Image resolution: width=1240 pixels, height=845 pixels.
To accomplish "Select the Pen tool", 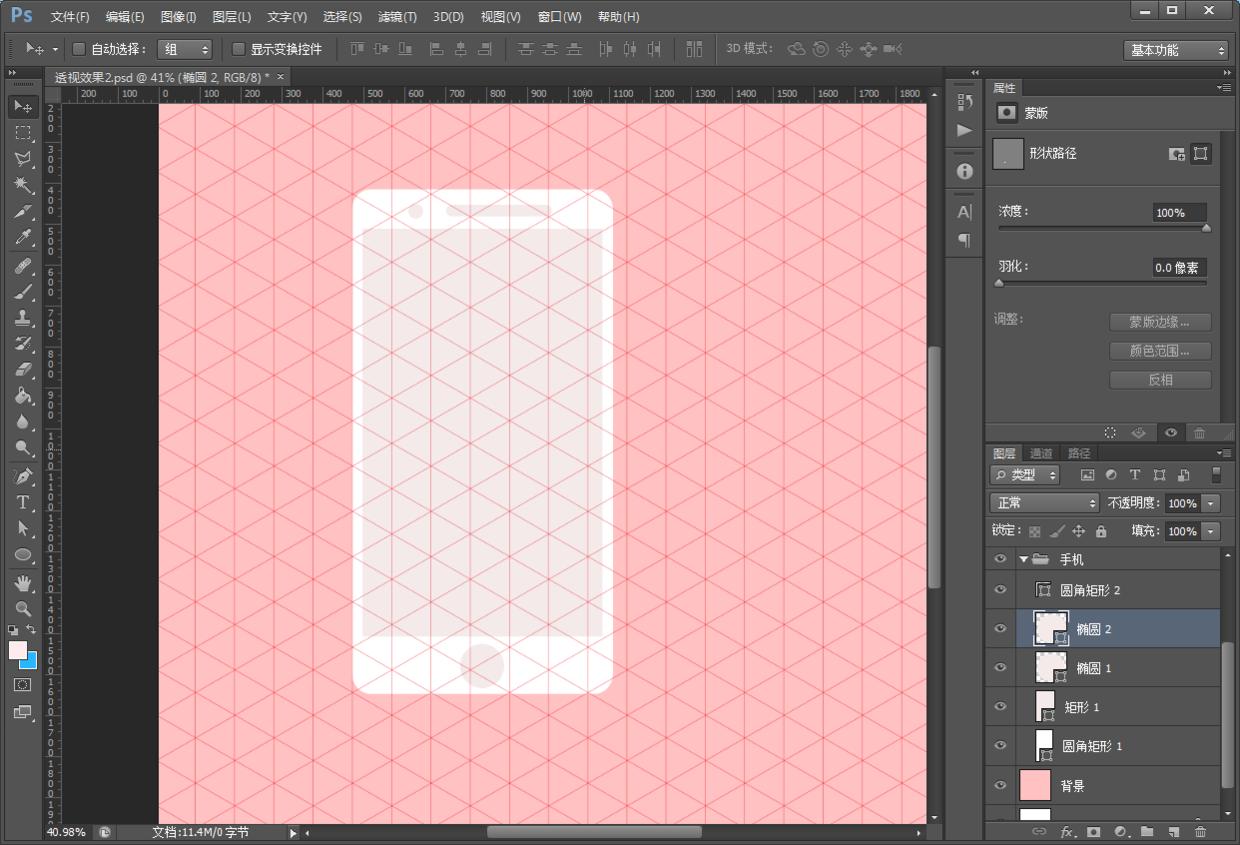I will 23,476.
